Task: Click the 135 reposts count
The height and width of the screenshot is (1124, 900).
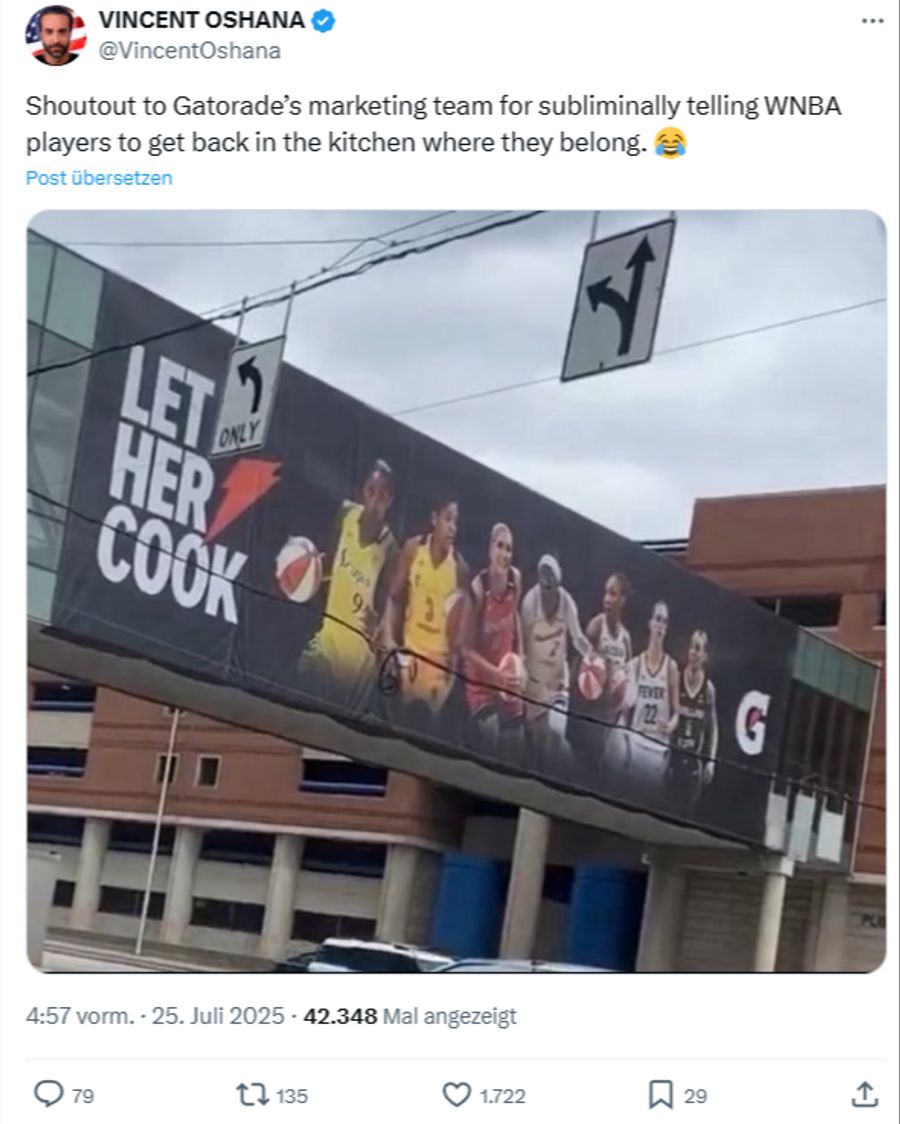Action: 292,1096
